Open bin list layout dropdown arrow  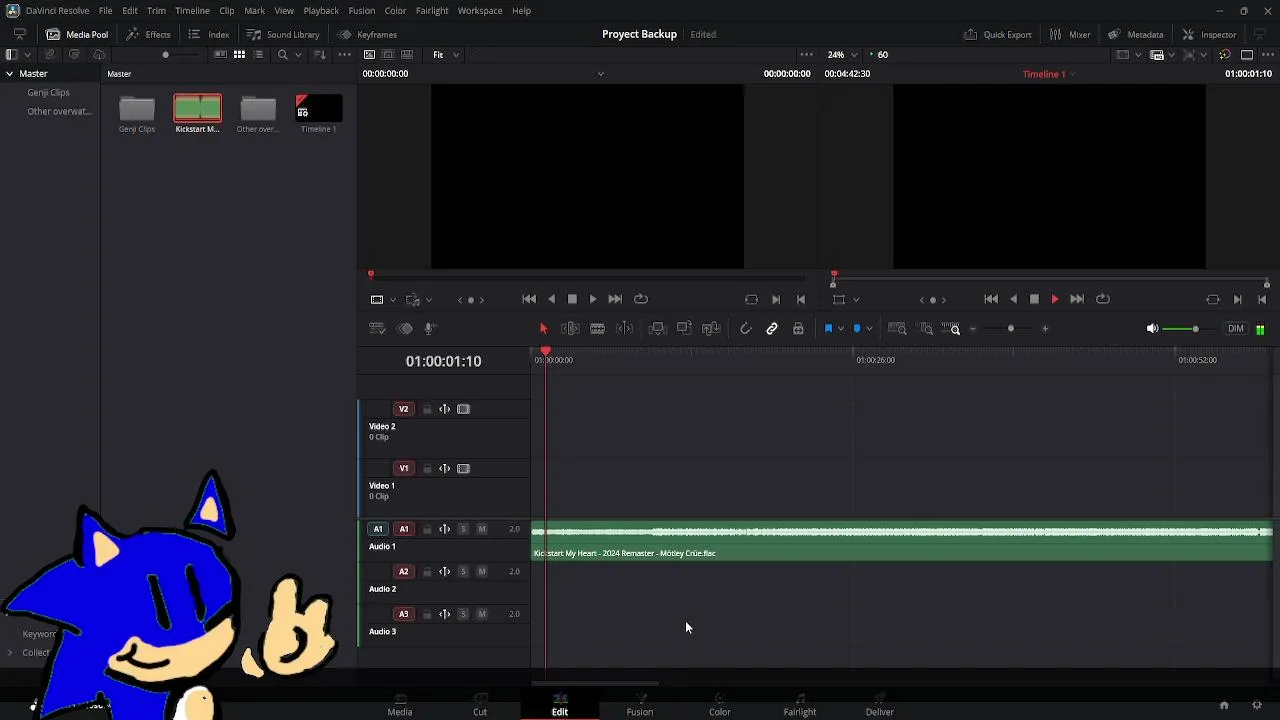point(27,55)
